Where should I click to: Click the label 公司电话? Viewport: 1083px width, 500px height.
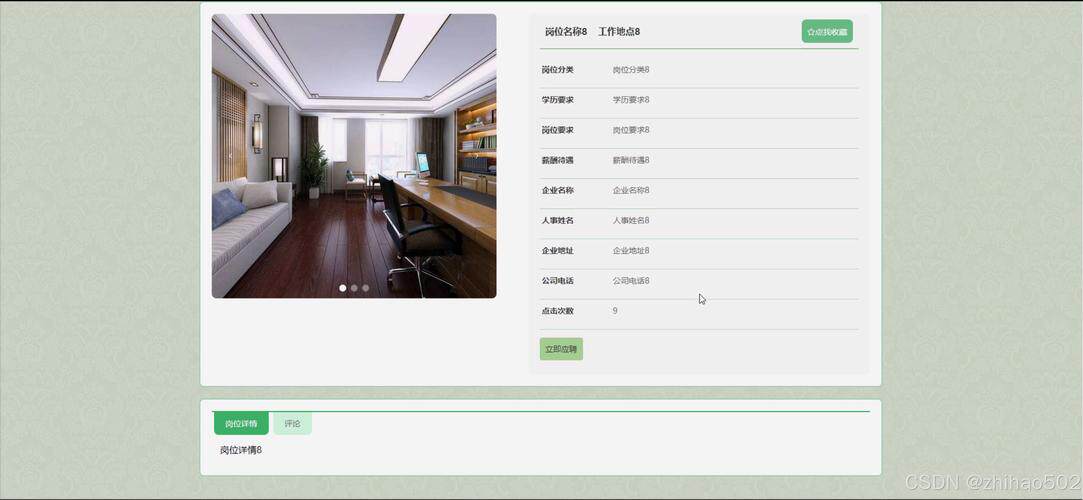pos(557,281)
